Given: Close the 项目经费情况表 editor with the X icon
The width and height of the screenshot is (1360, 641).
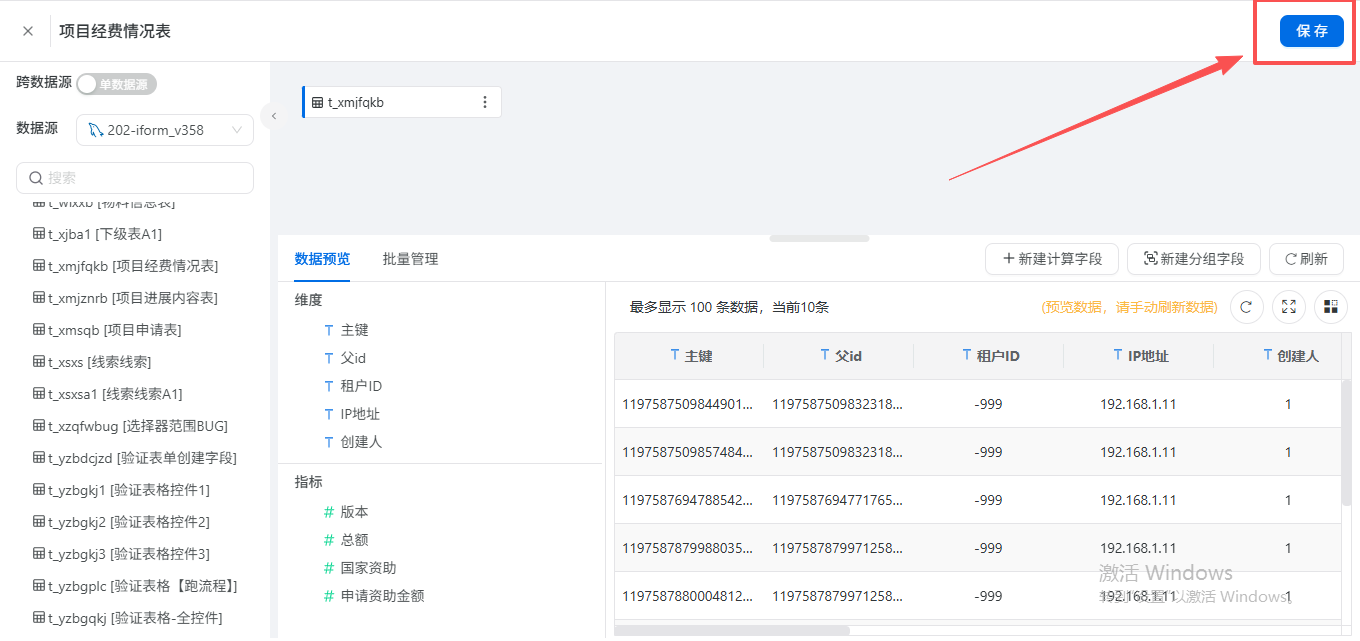Looking at the screenshot, I should (28, 31).
